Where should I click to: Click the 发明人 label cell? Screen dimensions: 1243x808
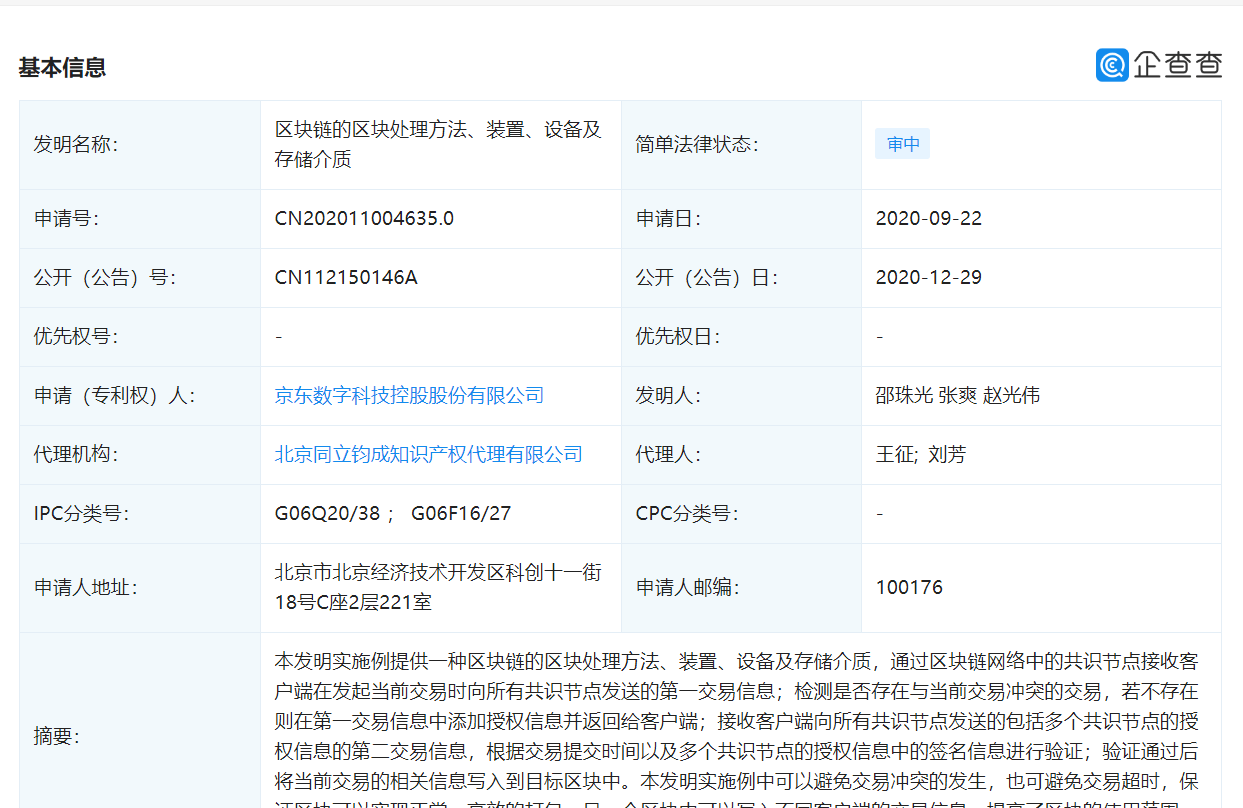741,396
